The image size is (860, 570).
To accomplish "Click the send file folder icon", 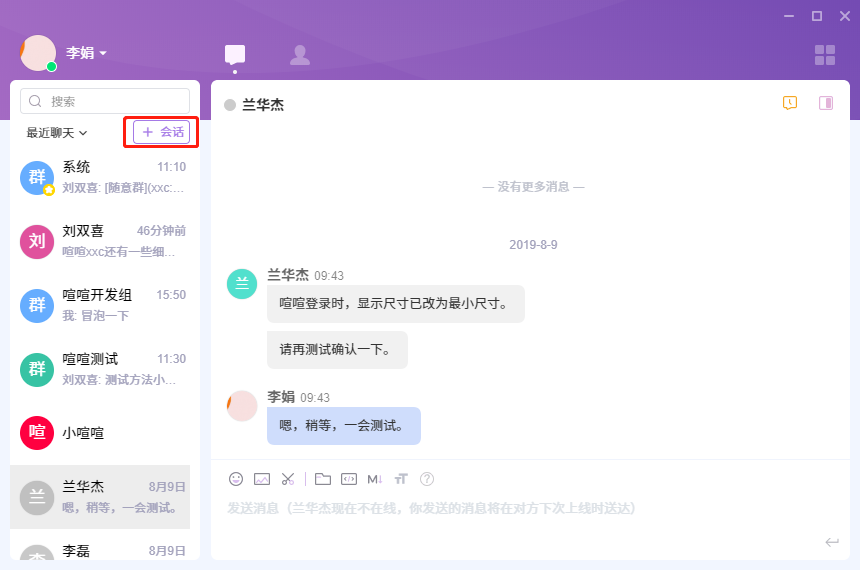I will click(323, 479).
